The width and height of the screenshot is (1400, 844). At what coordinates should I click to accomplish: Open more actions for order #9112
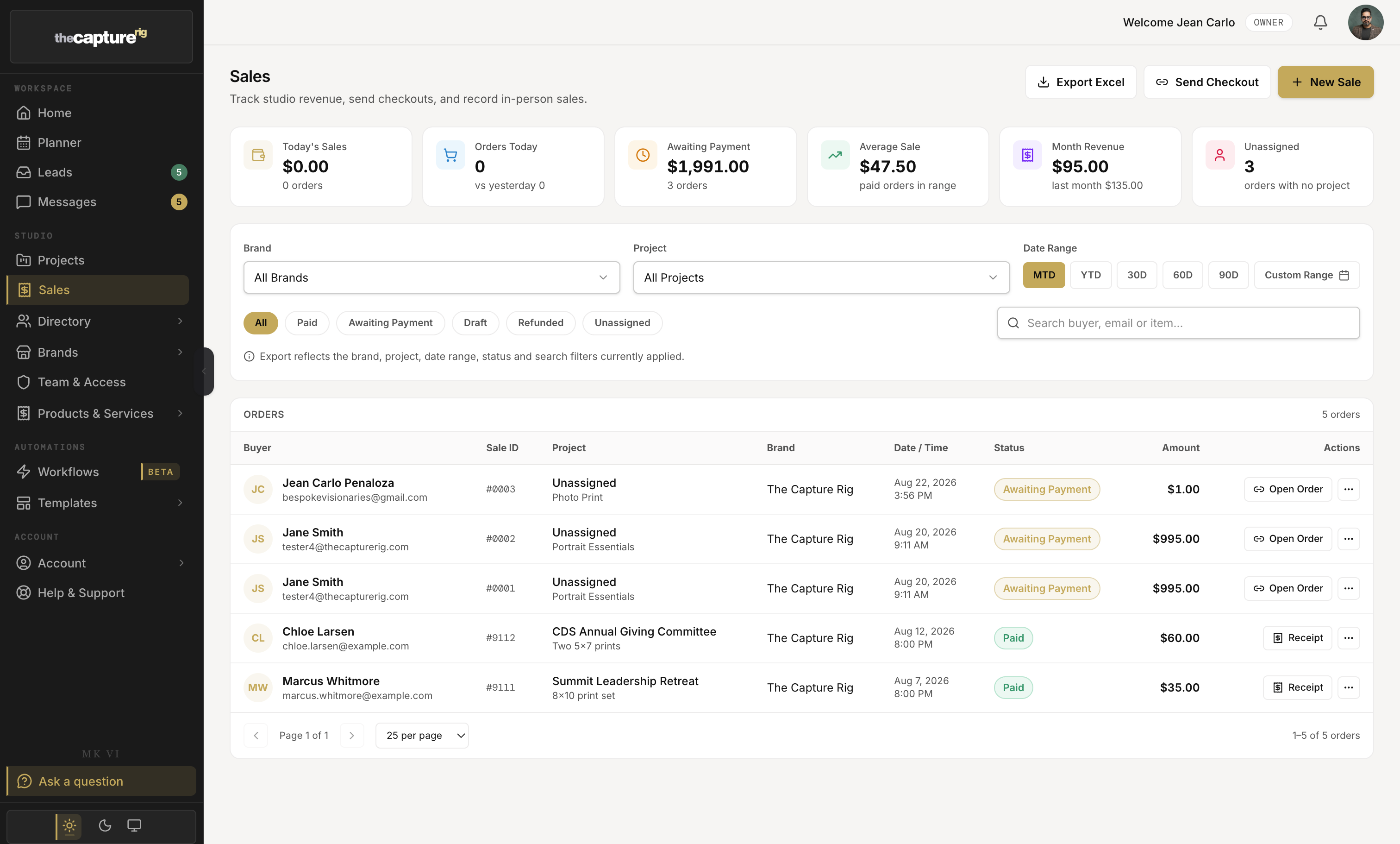point(1348,638)
